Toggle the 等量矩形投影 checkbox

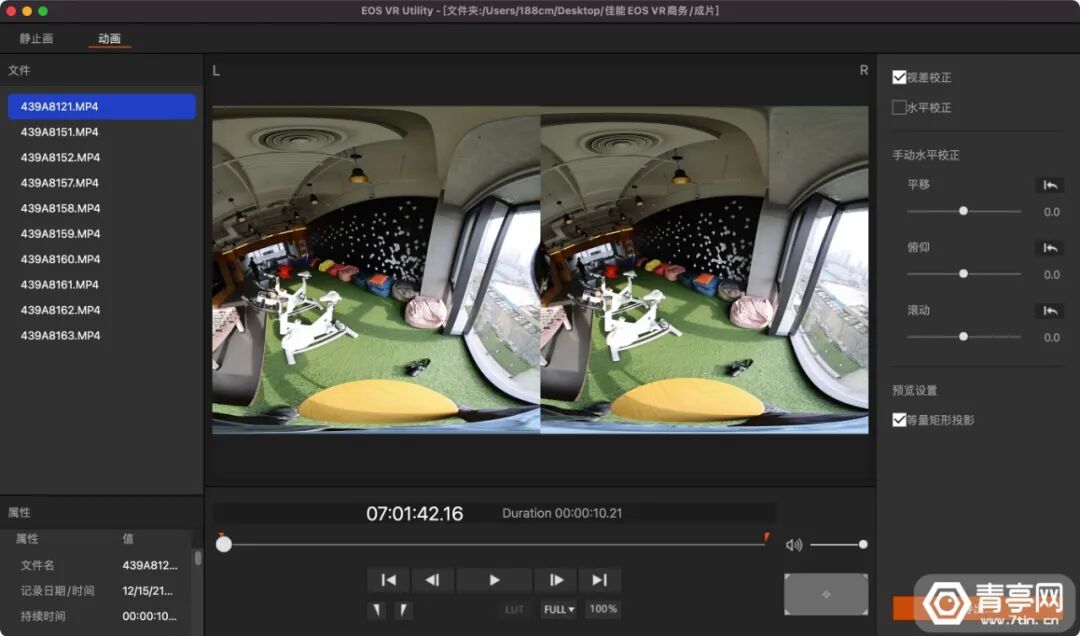[x=899, y=420]
